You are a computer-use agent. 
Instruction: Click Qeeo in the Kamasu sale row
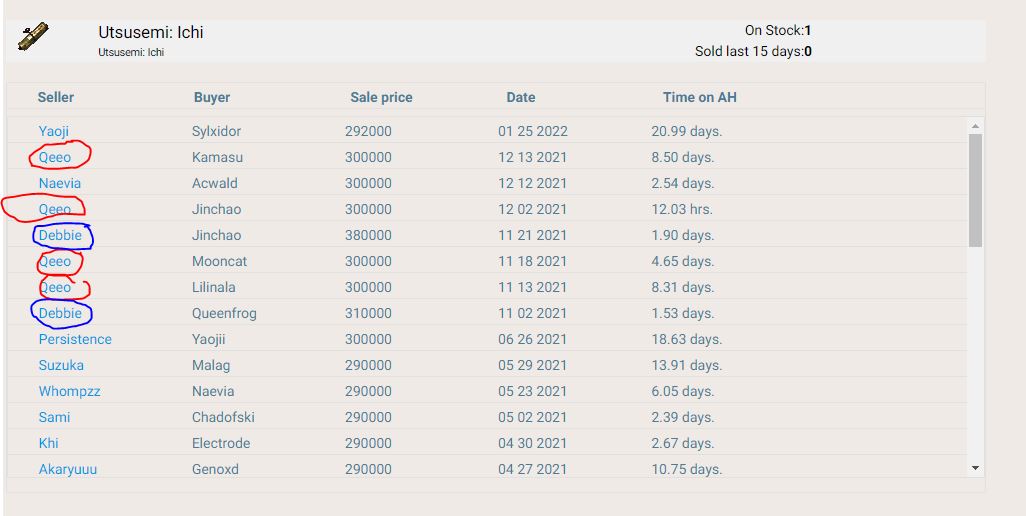click(55, 157)
